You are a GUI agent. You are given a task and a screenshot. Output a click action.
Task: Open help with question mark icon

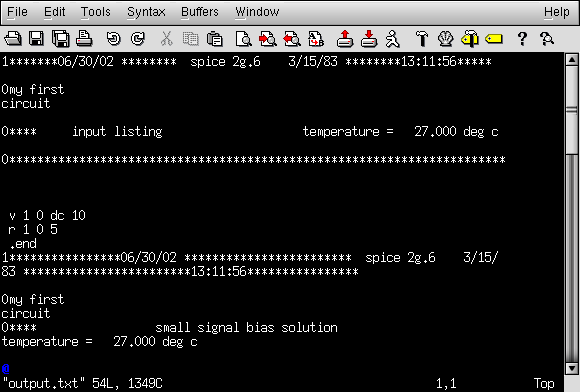pyautogui.click(x=522, y=38)
